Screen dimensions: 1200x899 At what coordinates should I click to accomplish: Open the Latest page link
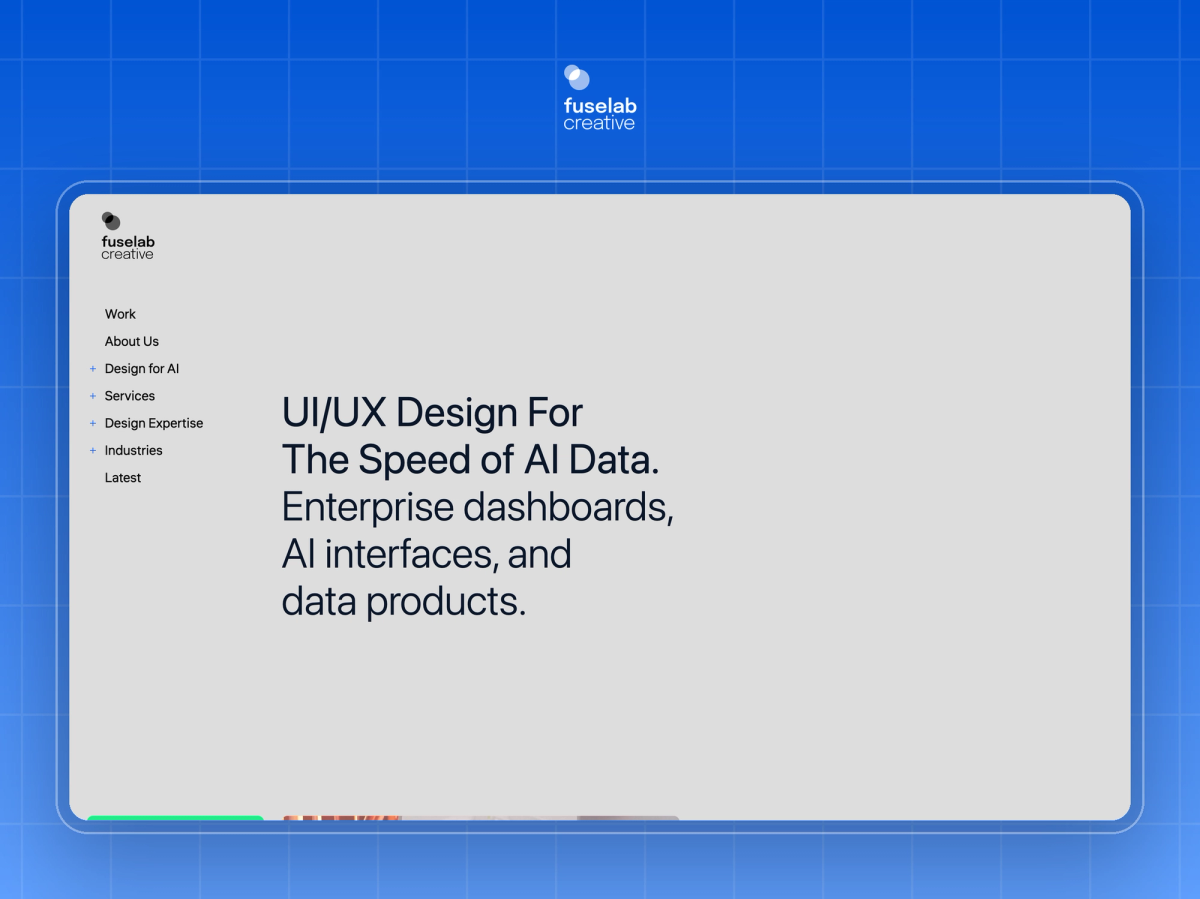coord(123,478)
